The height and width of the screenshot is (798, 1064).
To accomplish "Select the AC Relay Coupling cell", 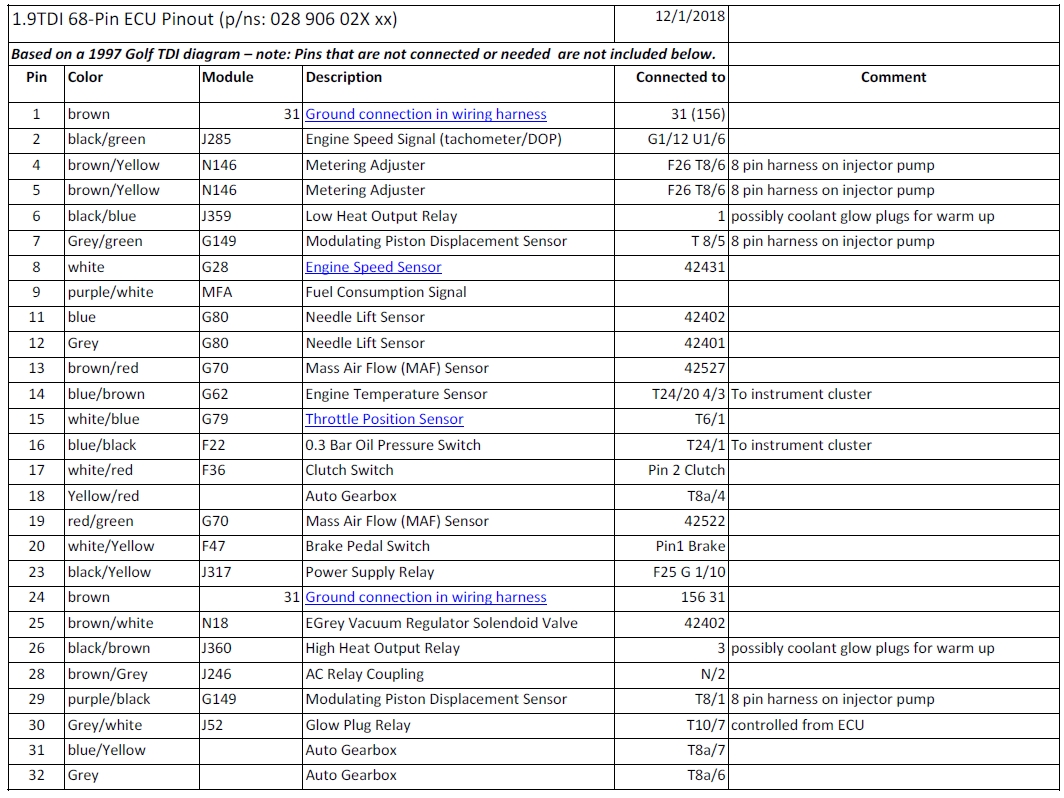I will coord(364,674).
